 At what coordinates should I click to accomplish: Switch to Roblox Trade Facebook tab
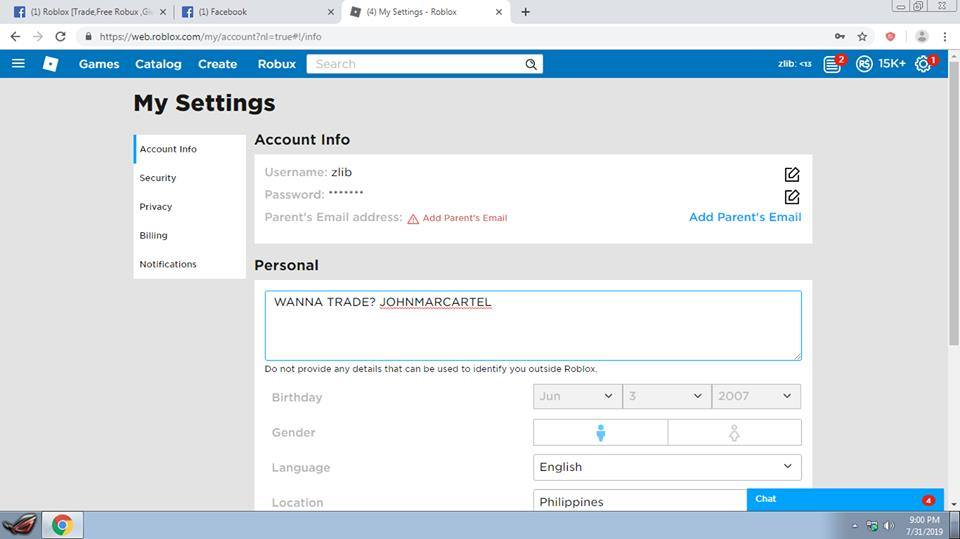tap(89, 12)
